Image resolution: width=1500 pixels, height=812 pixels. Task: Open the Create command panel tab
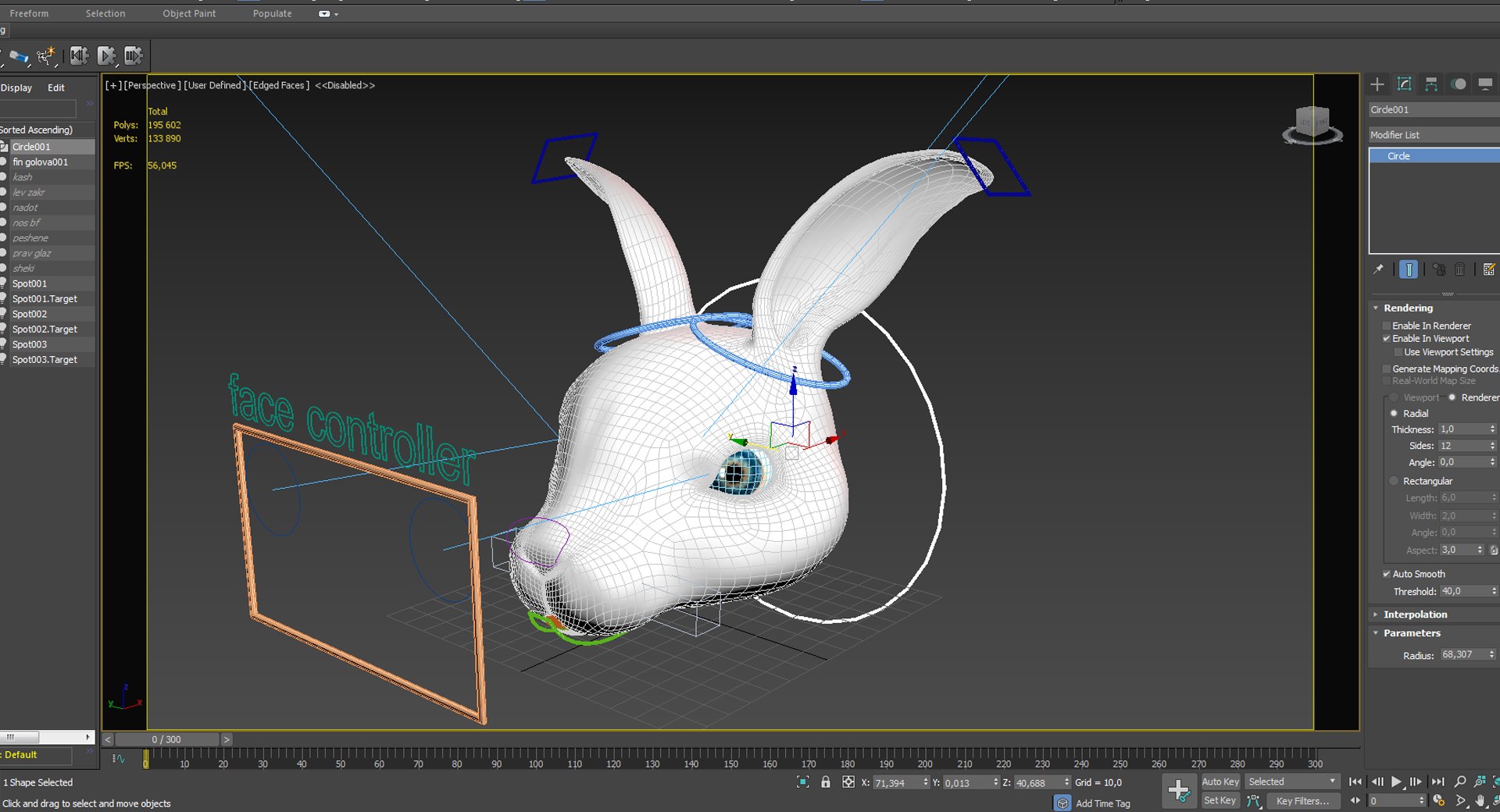point(1377,84)
